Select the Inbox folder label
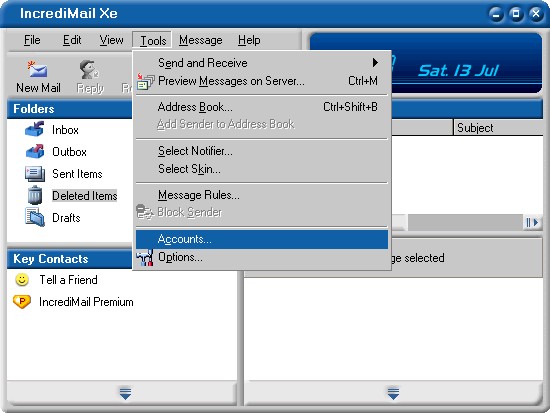The image size is (550, 413). (65, 130)
